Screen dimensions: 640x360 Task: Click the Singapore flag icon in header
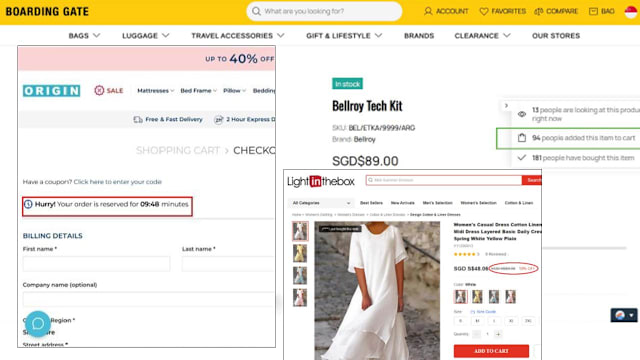pos(631,11)
